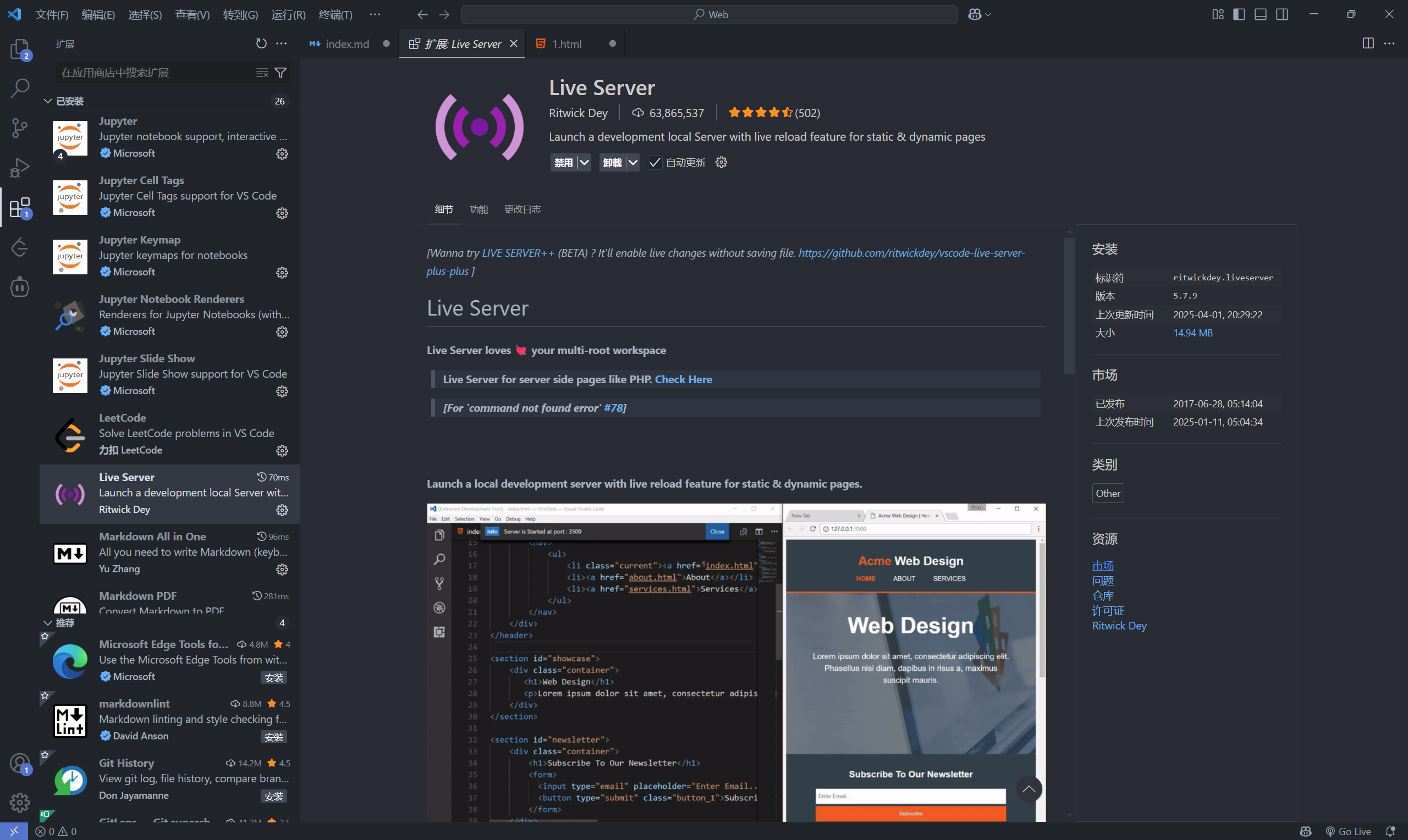Screen dimensions: 1408x840
Task: Open the extensions view more actions menu
Action: (x=282, y=43)
